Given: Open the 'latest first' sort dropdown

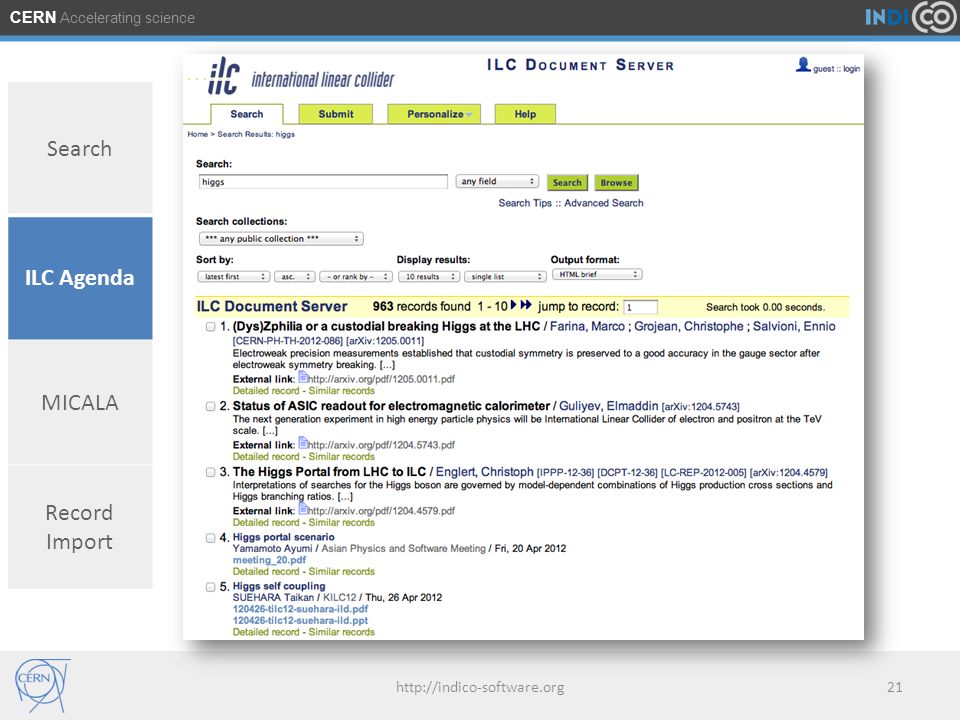Looking at the screenshot, I should click(x=233, y=277).
